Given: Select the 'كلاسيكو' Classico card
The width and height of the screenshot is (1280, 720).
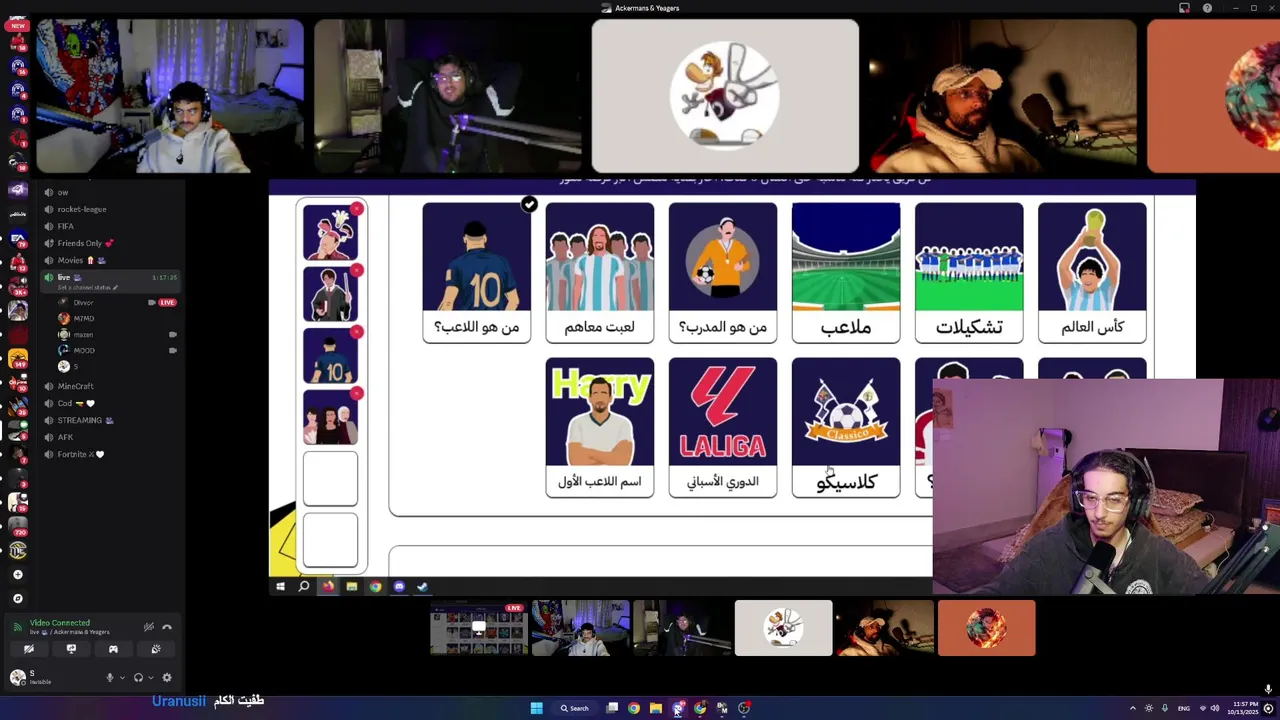Looking at the screenshot, I should click(846, 427).
